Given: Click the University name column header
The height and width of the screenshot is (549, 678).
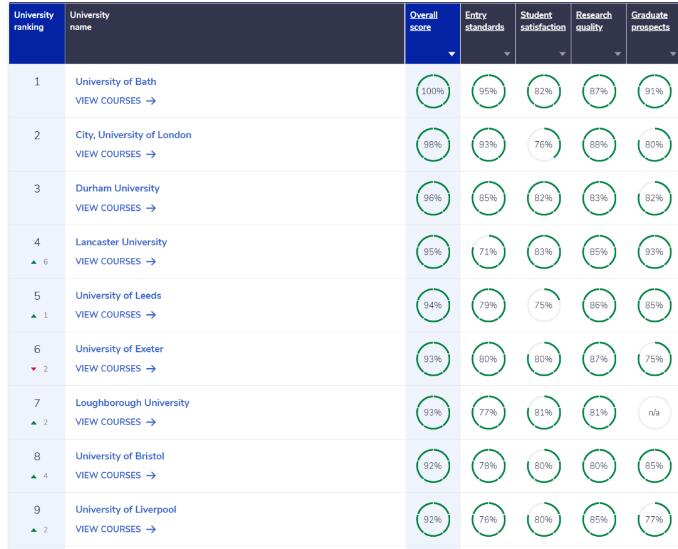Looking at the screenshot, I should [235, 33].
